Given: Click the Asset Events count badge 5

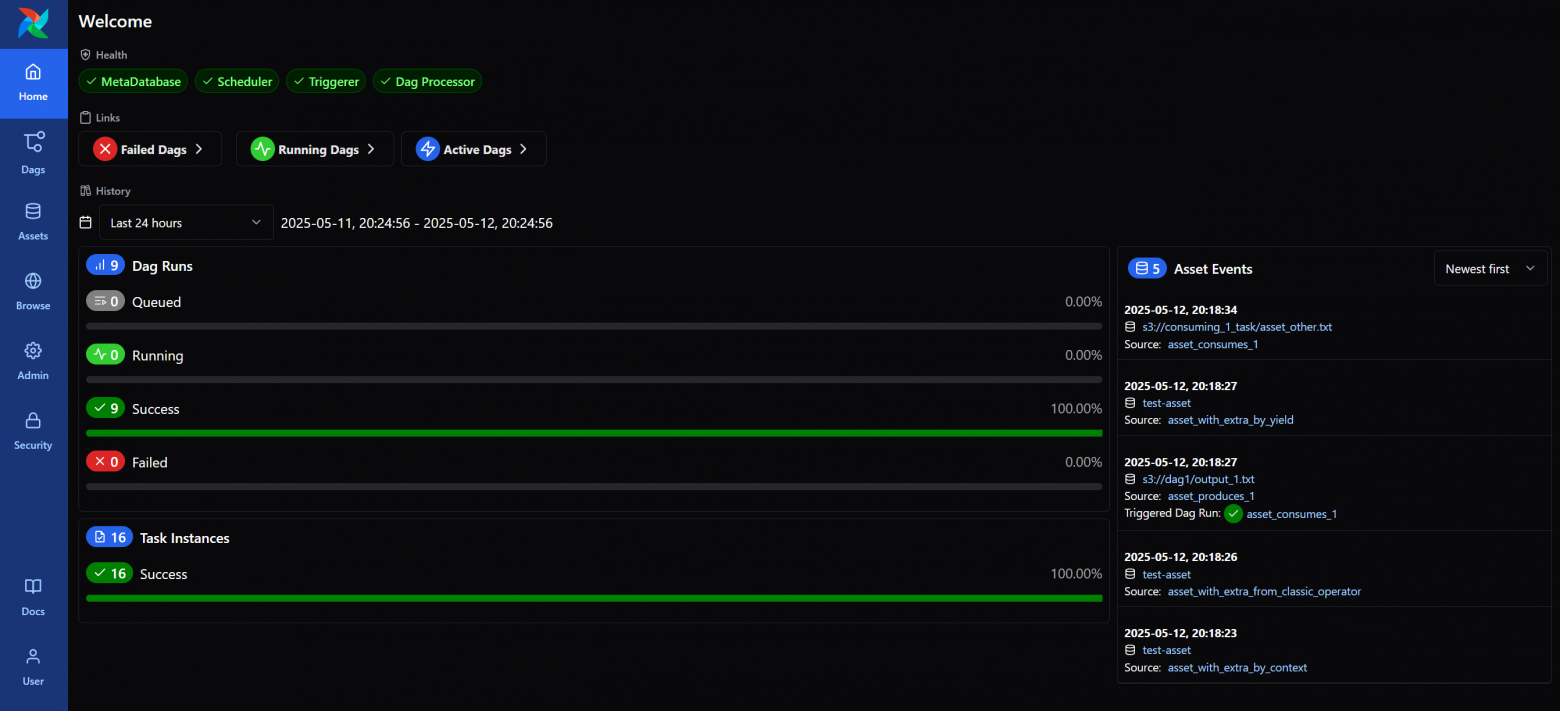Looking at the screenshot, I should tap(1147, 268).
